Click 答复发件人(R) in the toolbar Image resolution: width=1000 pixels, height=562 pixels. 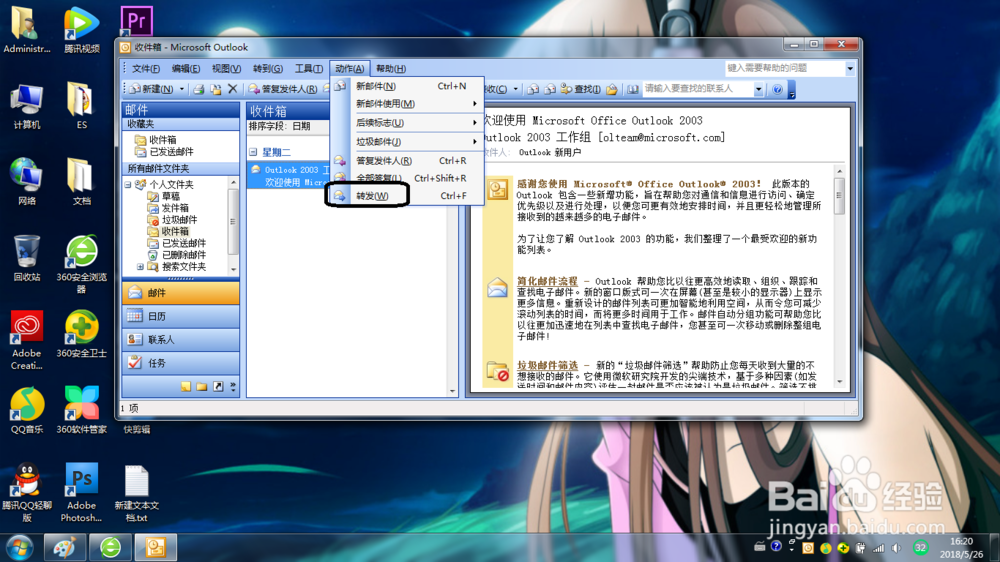[283, 89]
